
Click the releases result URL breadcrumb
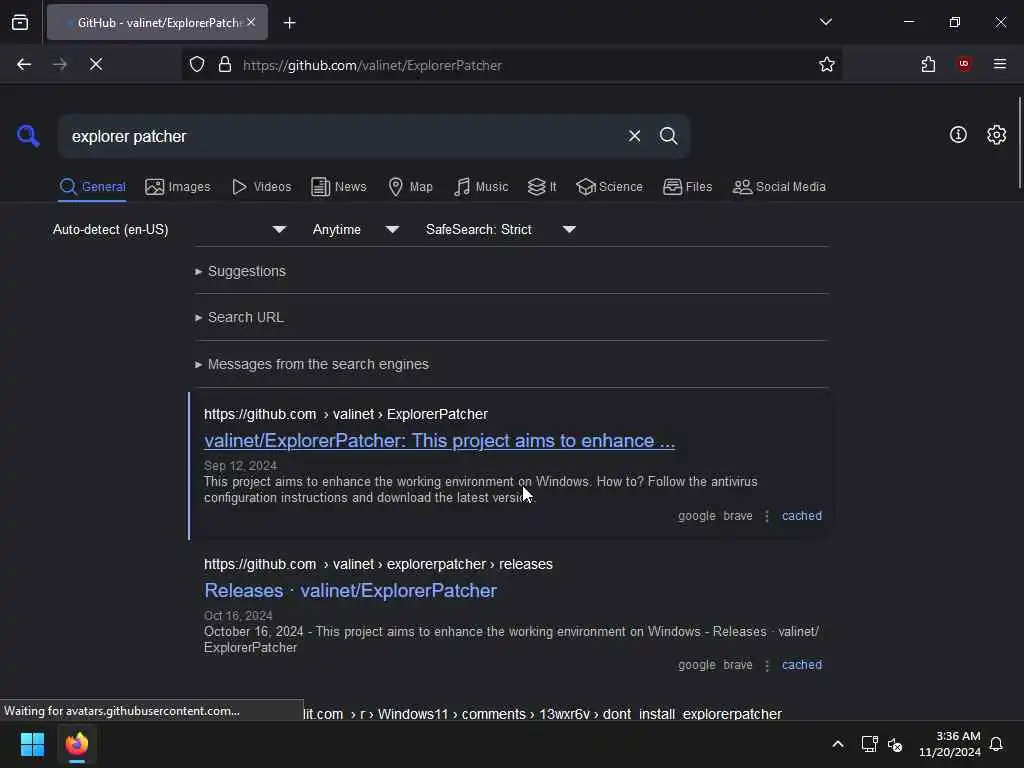point(378,564)
